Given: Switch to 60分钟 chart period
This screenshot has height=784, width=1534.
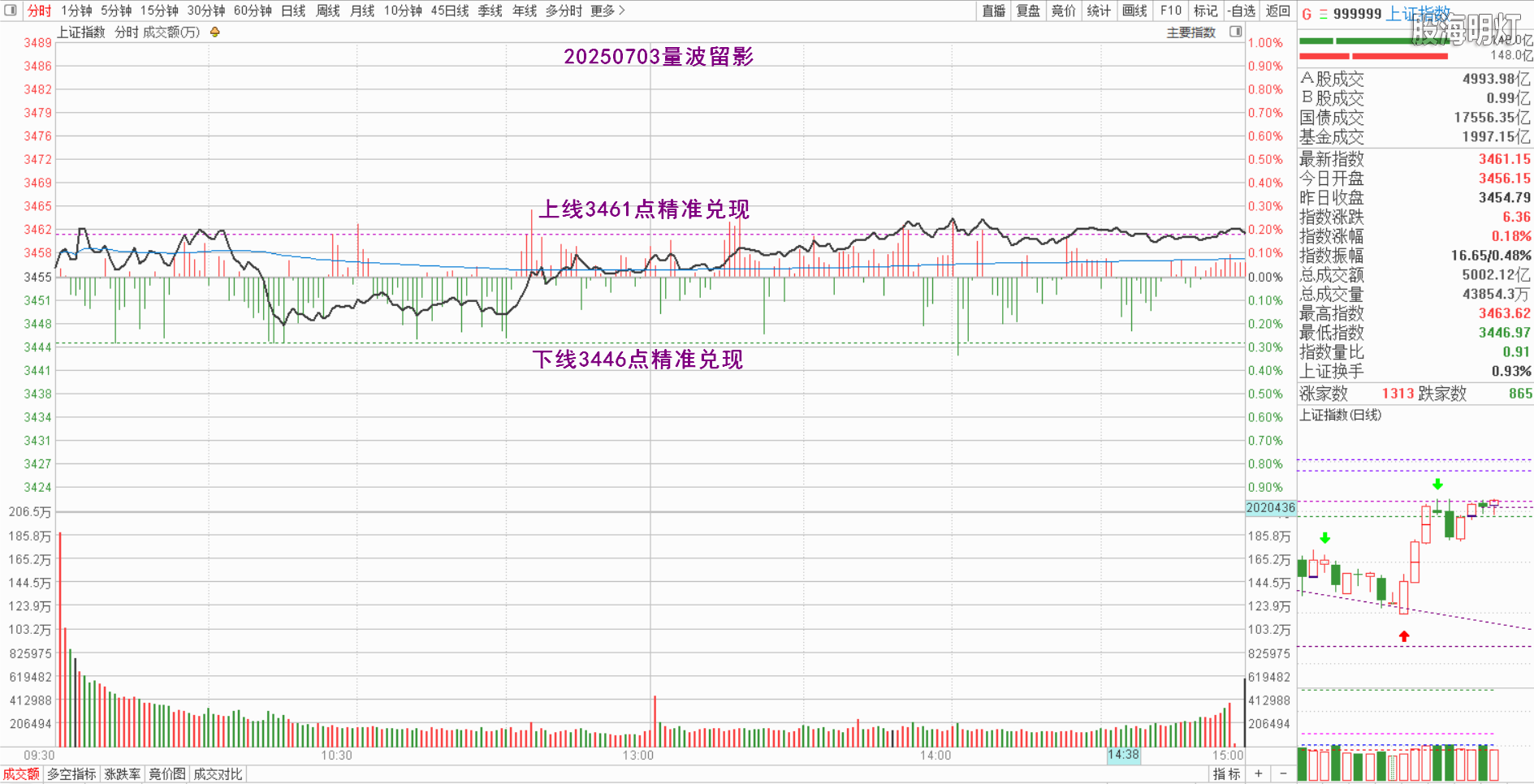Looking at the screenshot, I should point(253,11).
